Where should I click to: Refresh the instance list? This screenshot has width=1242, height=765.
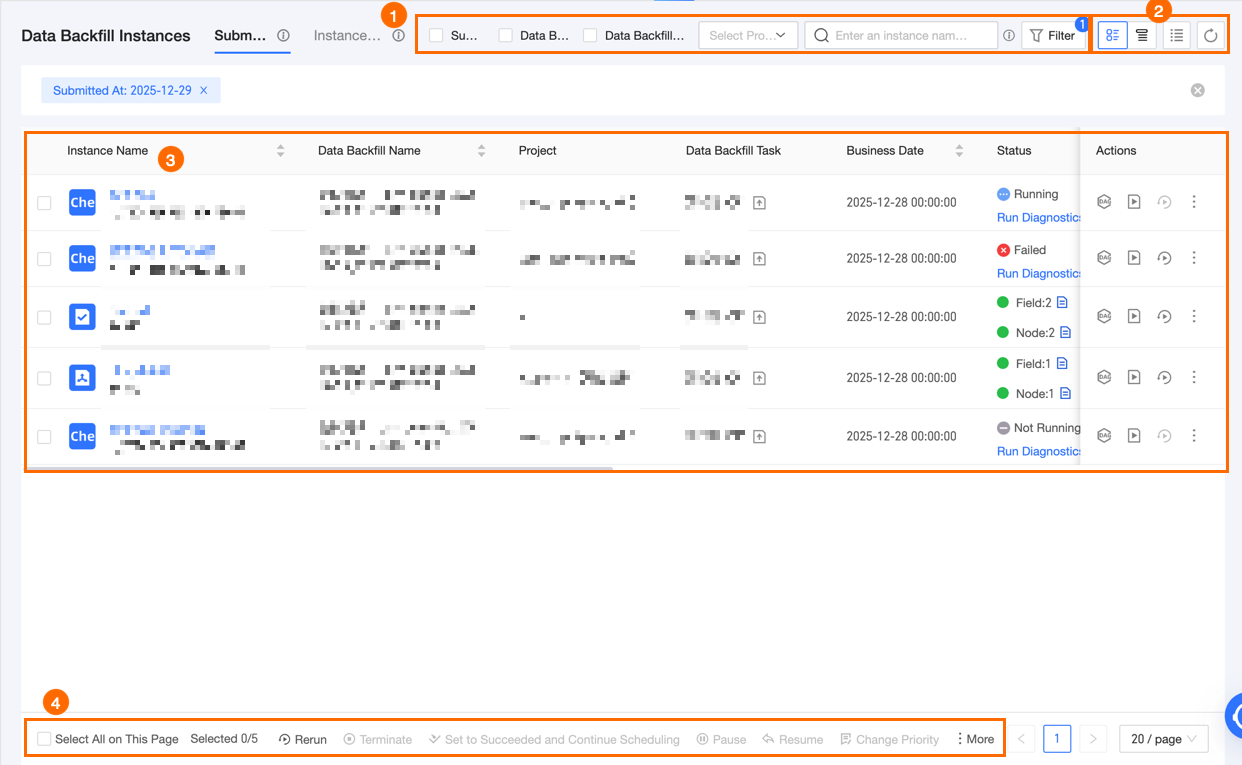pos(1210,35)
